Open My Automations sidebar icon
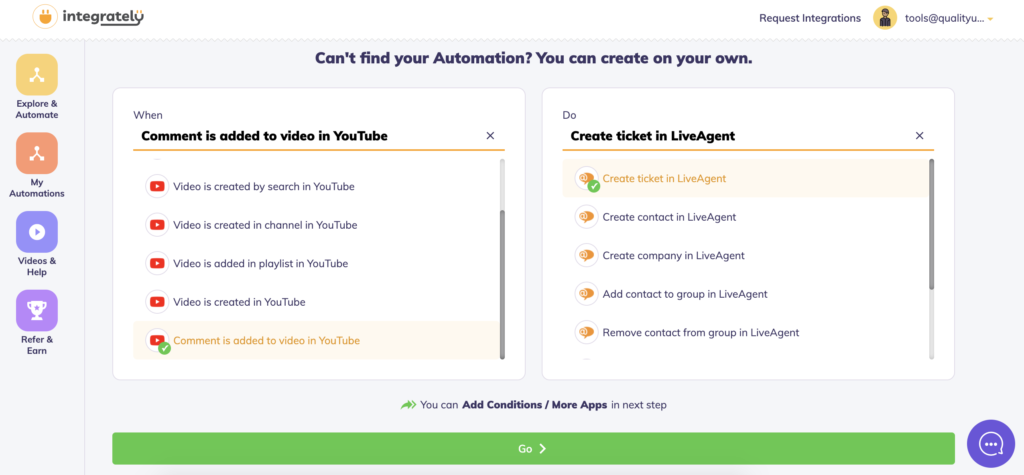 (37, 154)
